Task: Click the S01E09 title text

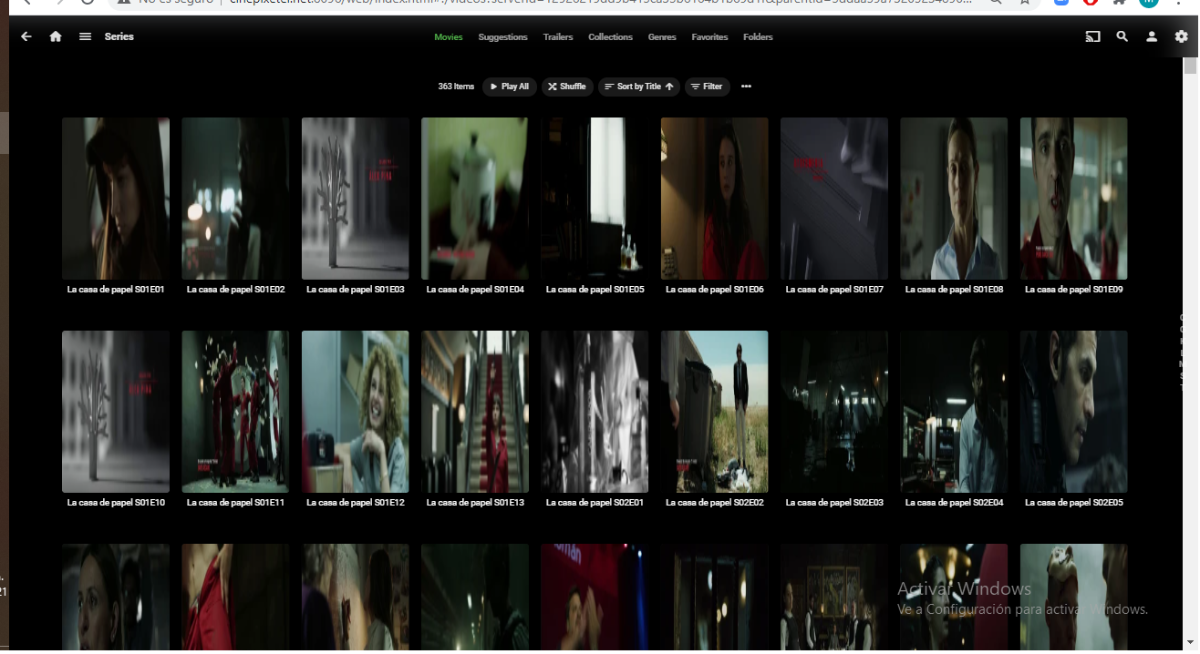Action: 1074,290
